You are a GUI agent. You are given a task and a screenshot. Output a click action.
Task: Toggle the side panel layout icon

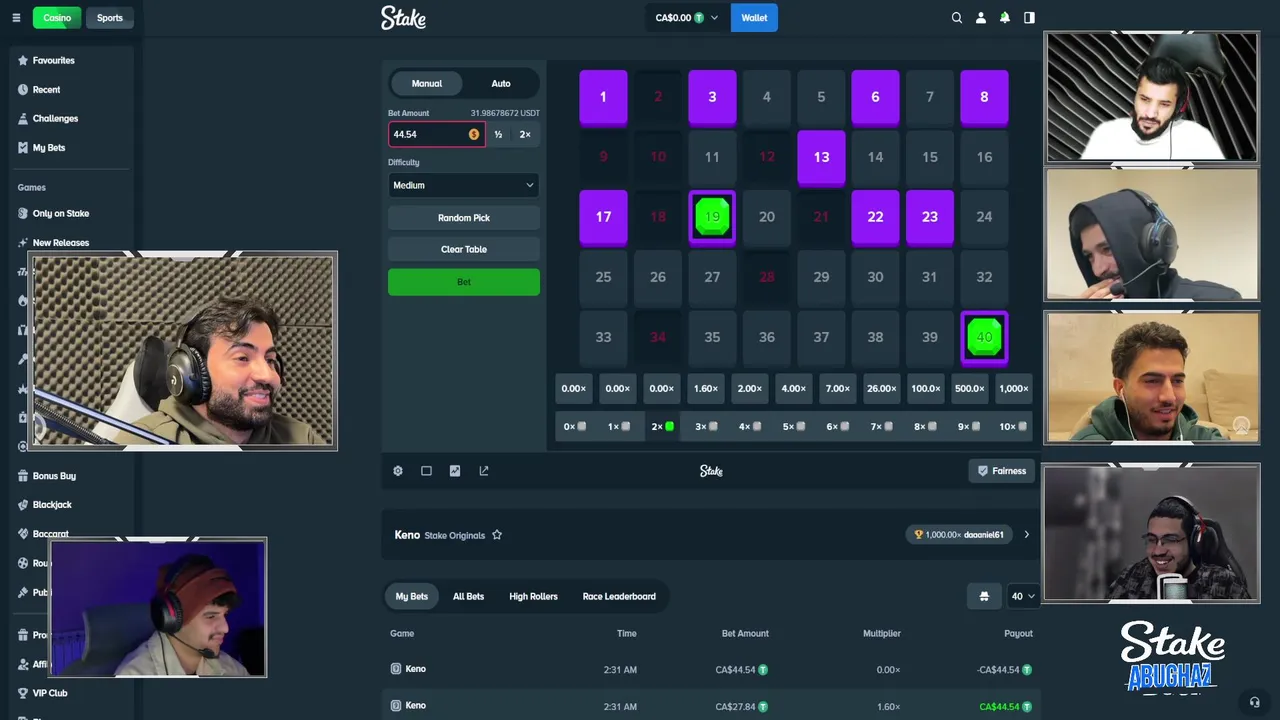pos(1029,18)
